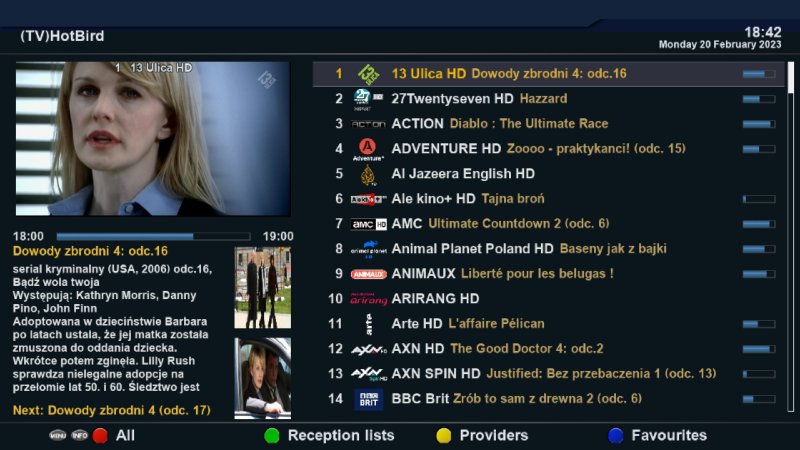Click the ANIMAUX channel logo
The image size is (800, 450).
(368, 274)
